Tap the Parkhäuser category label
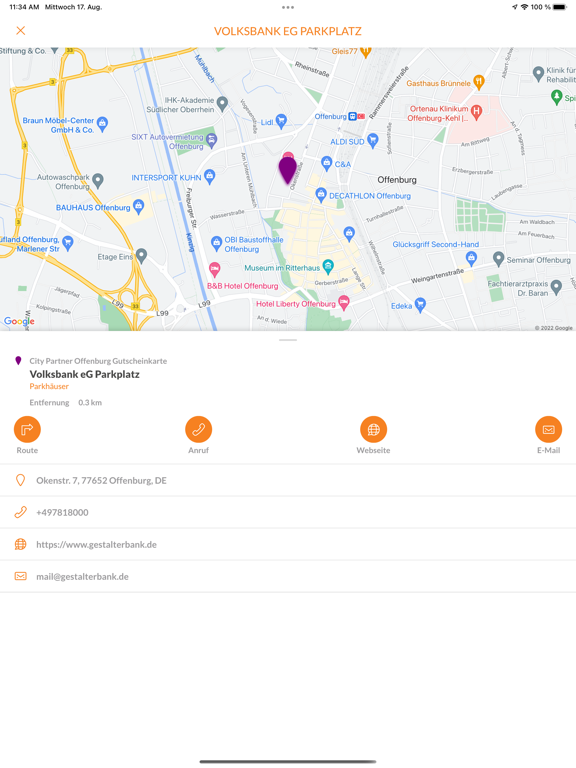This screenshot has height=768, width=576. click(x=49, y=386)
